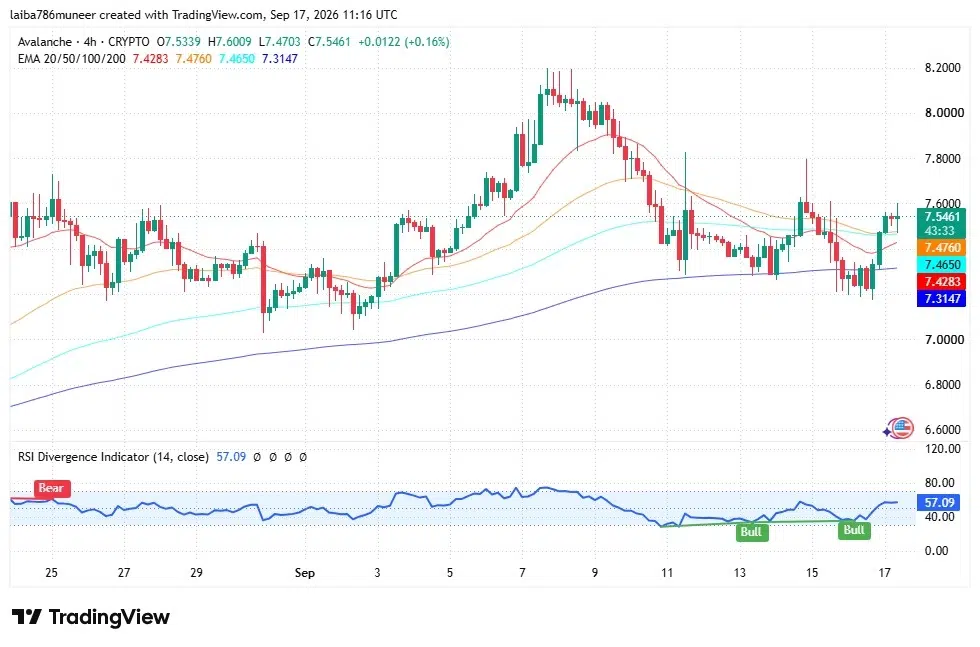Click the red EMA 20 price tag 7.4283
Screen dimensions: 980x647
click(942, 281)
